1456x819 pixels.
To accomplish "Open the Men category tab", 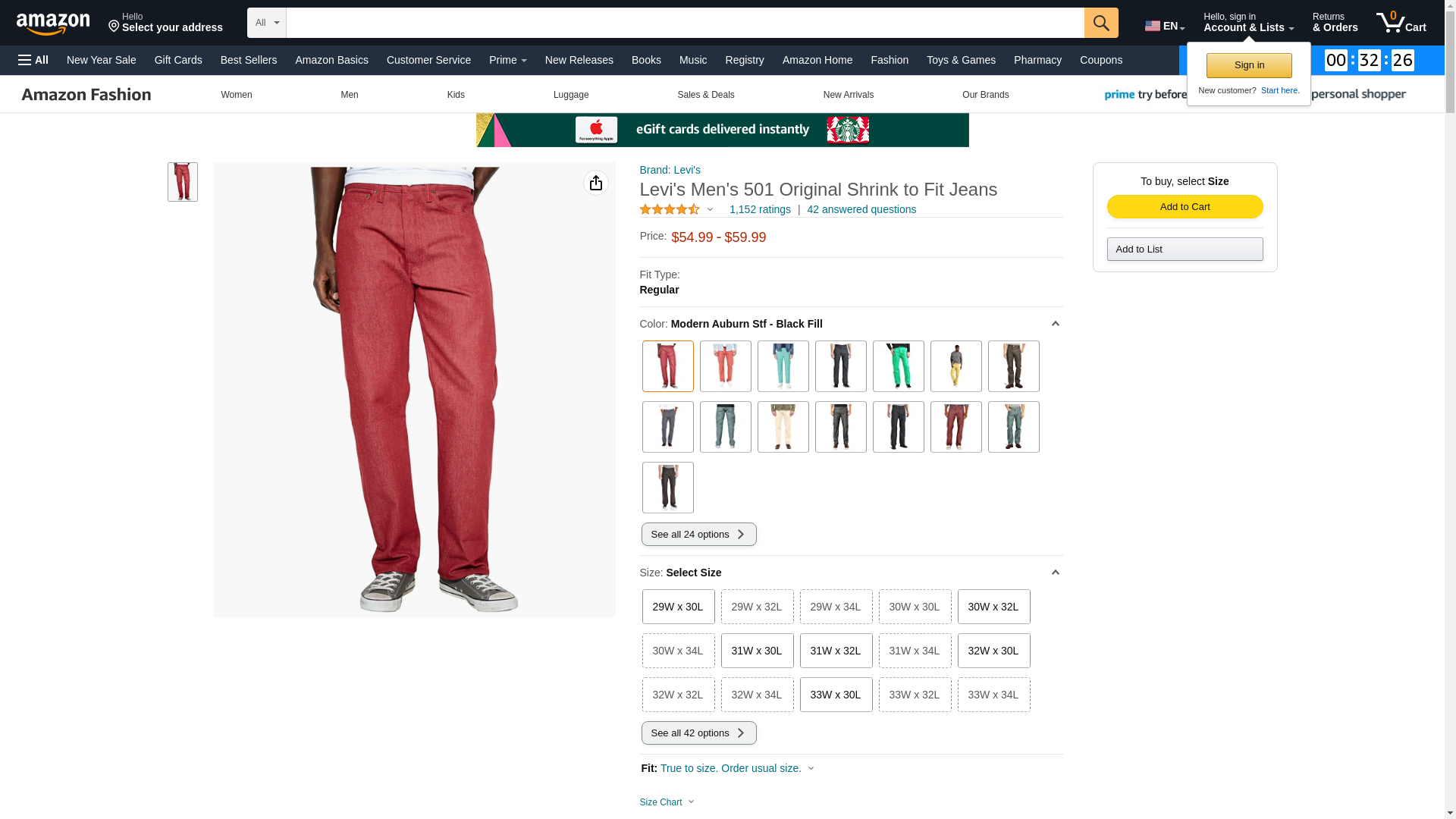I will pyautogui.click(x=350, y=95).
